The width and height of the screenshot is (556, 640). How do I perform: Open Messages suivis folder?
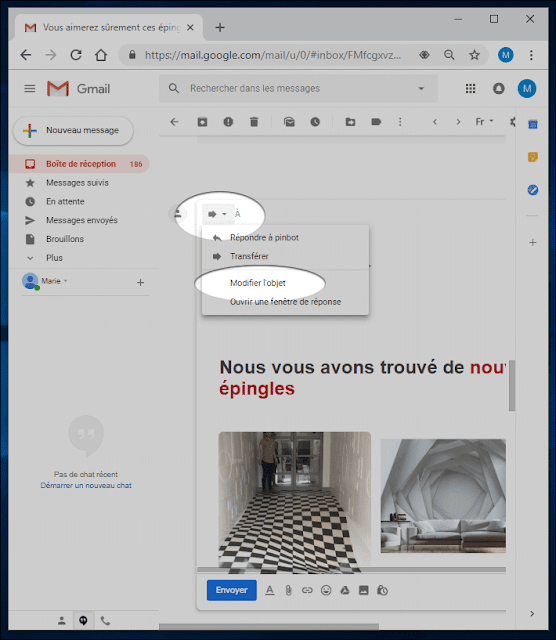point(79,182)
